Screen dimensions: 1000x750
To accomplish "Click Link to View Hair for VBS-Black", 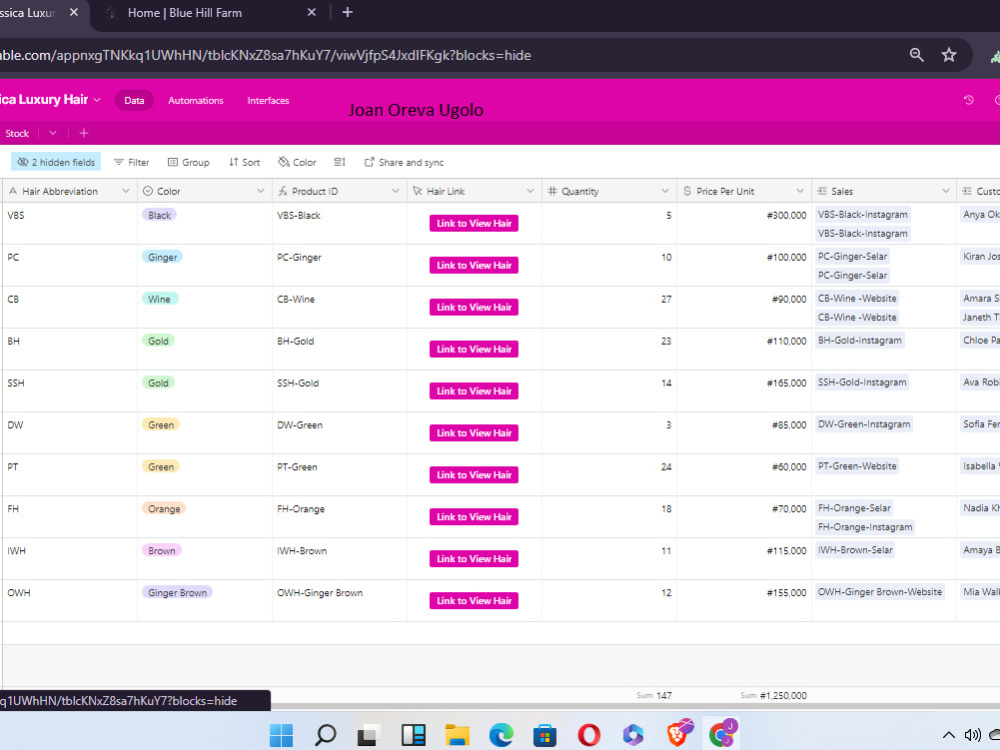I will [x=474, y=223].
